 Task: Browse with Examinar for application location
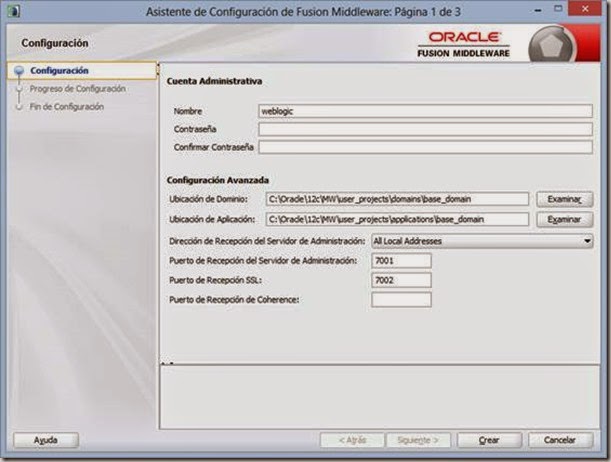[x=565, y=219]
